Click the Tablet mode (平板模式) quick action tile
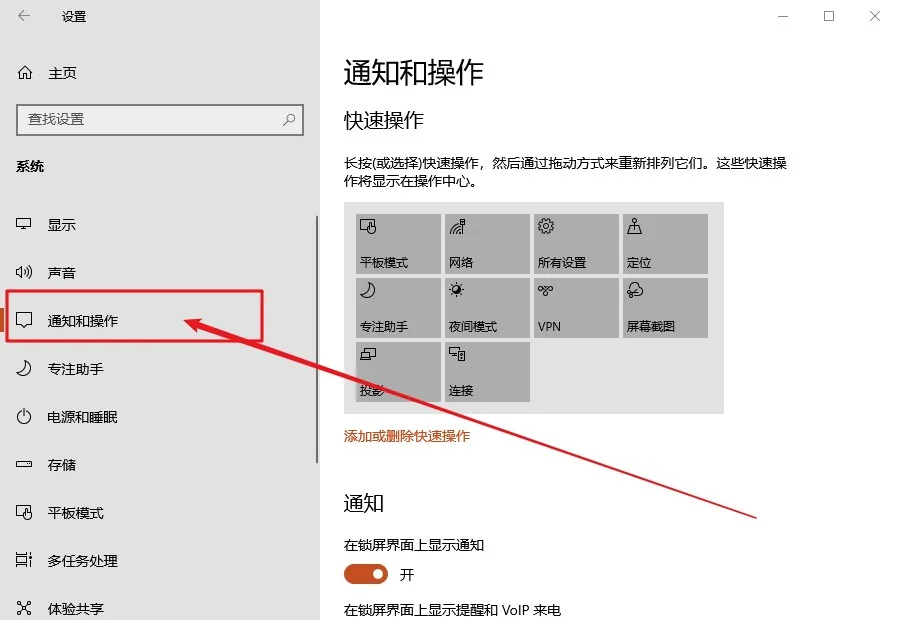 (398, 244)
